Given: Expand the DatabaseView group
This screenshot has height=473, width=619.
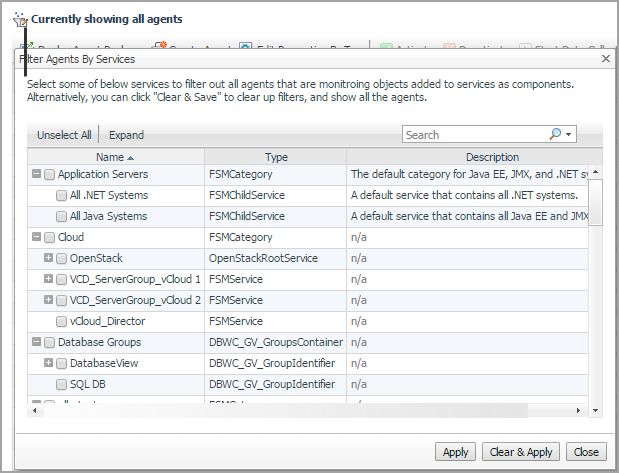Looking at the screenshot, I should (x=49, y=363).
